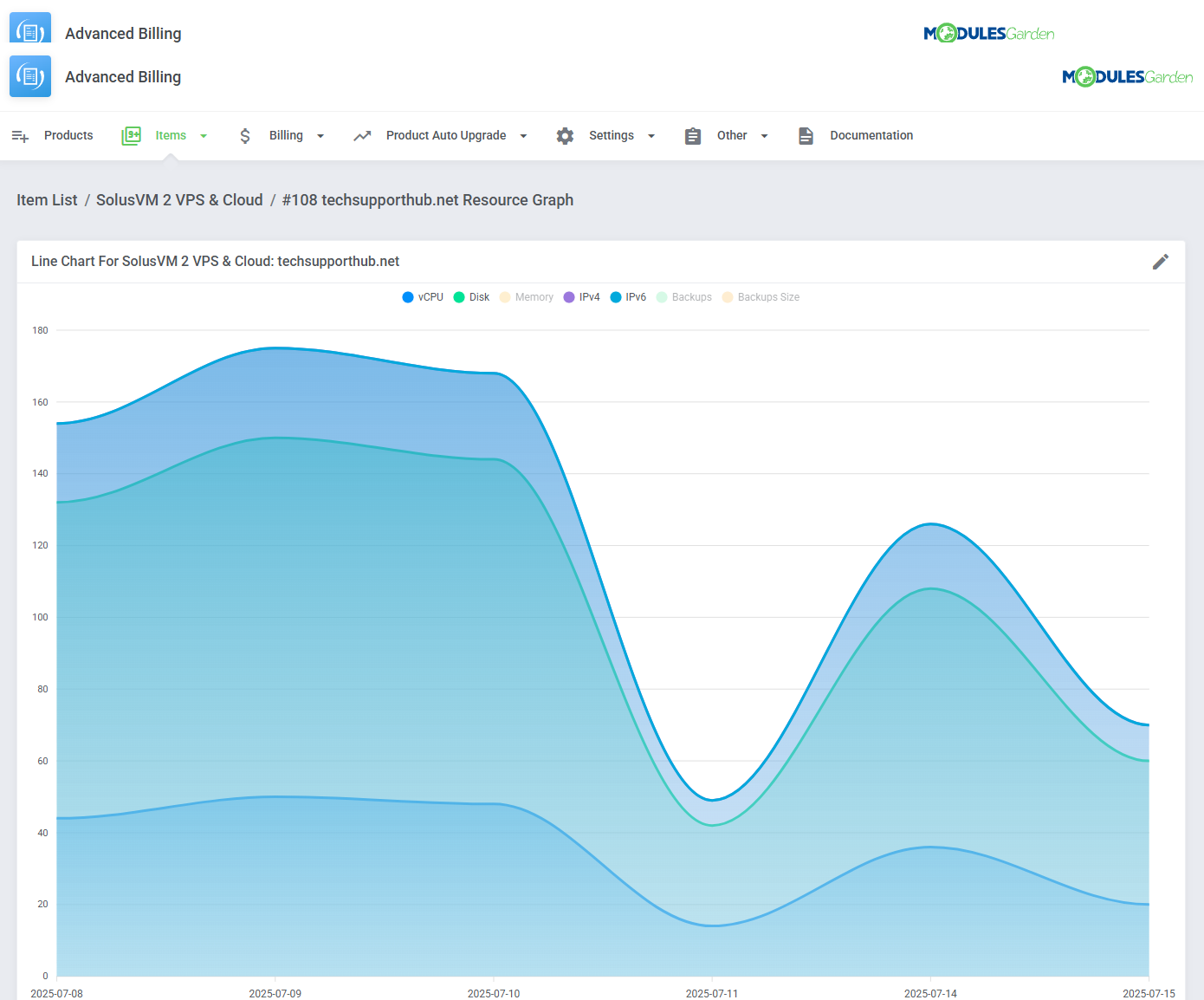Click the IPv4 purple legend swatch
This screenshot has height=1000, width=1204.
point(569,297)
